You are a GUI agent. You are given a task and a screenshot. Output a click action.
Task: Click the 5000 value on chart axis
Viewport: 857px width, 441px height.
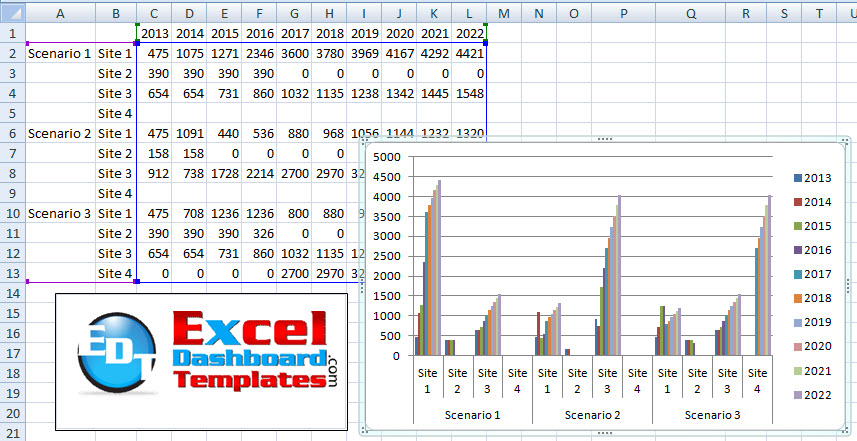coord(386,158)
